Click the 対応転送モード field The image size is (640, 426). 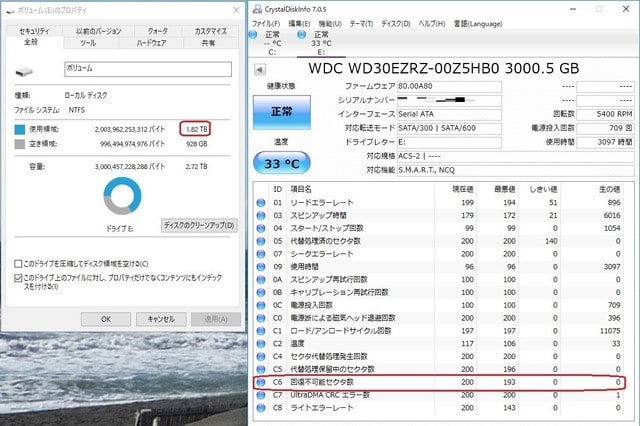coord(449,128)
